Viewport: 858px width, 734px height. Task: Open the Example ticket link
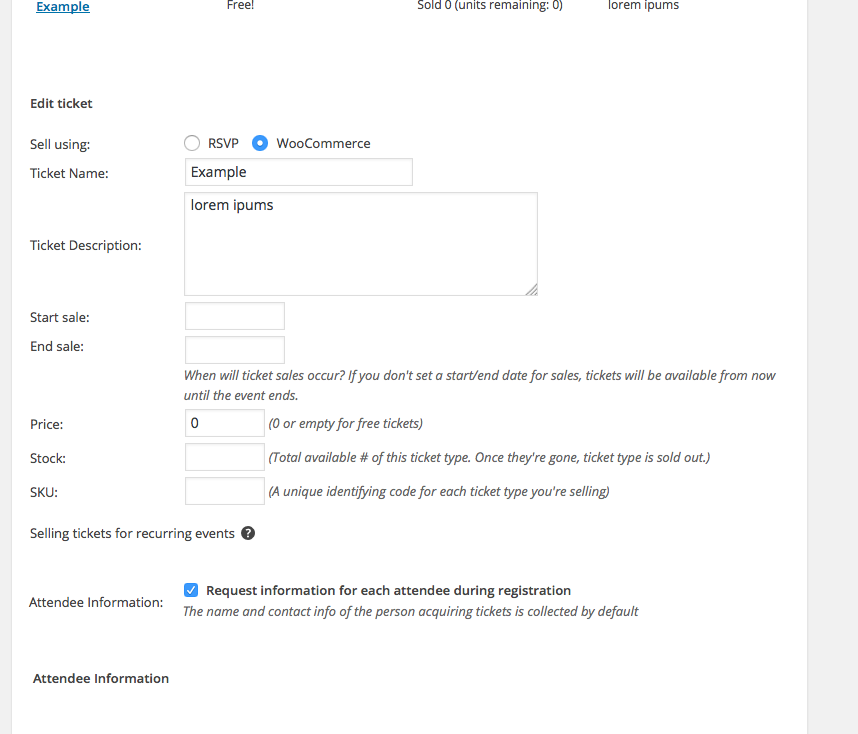pos(62,7)
